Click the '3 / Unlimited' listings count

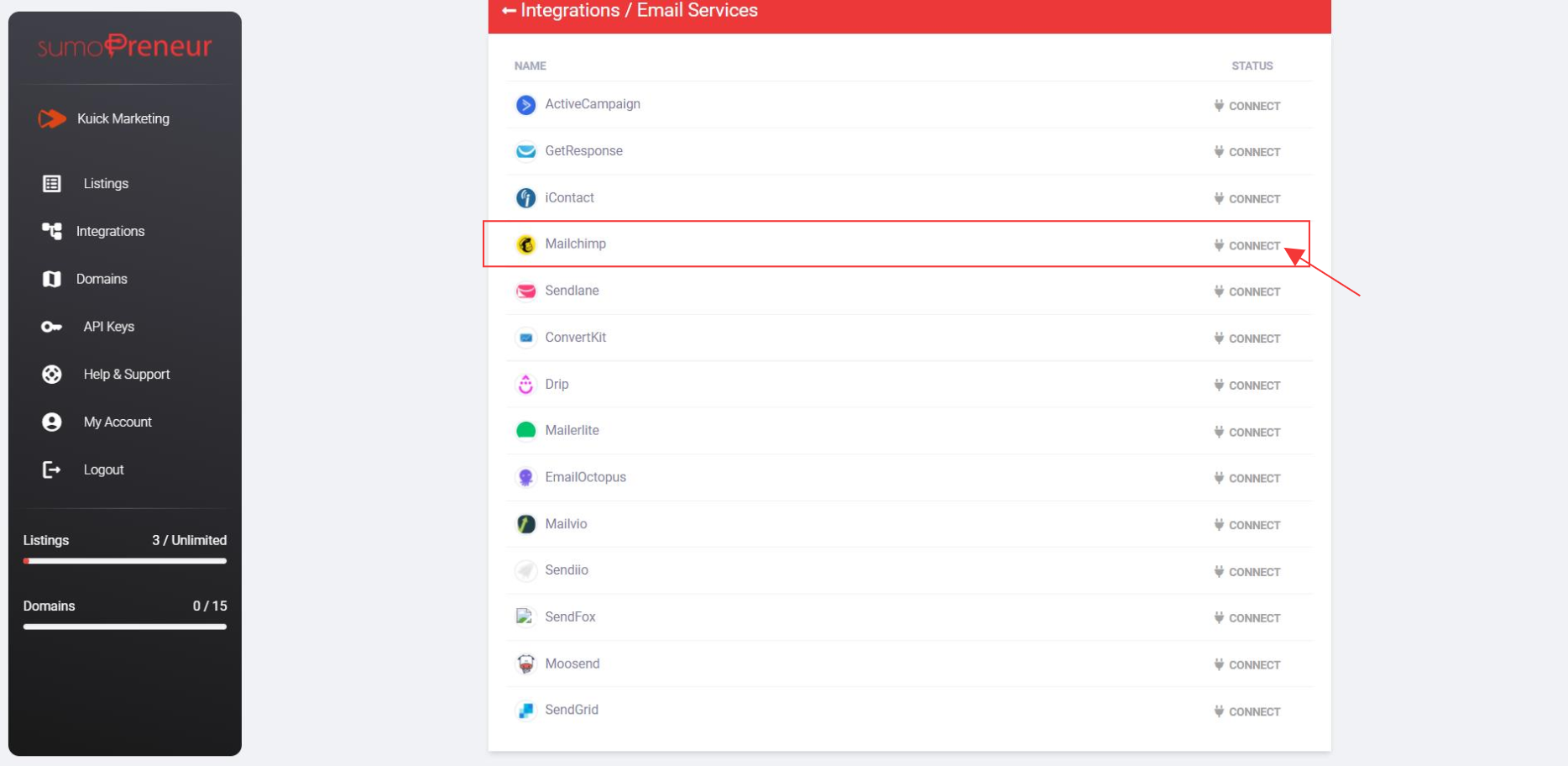point(190,541)
